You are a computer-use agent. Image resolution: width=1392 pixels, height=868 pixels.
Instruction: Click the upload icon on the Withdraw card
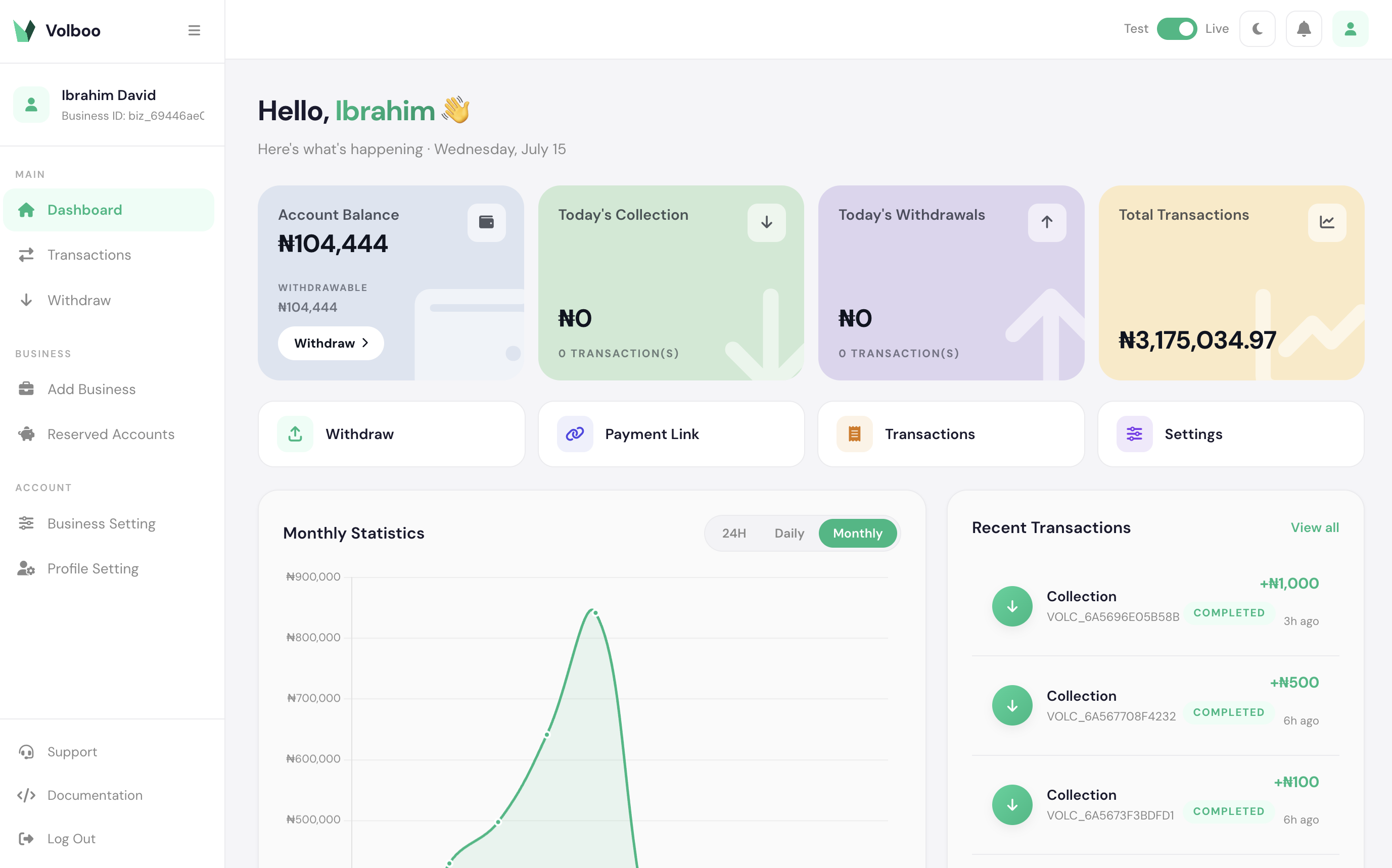[x=295, y=434]
